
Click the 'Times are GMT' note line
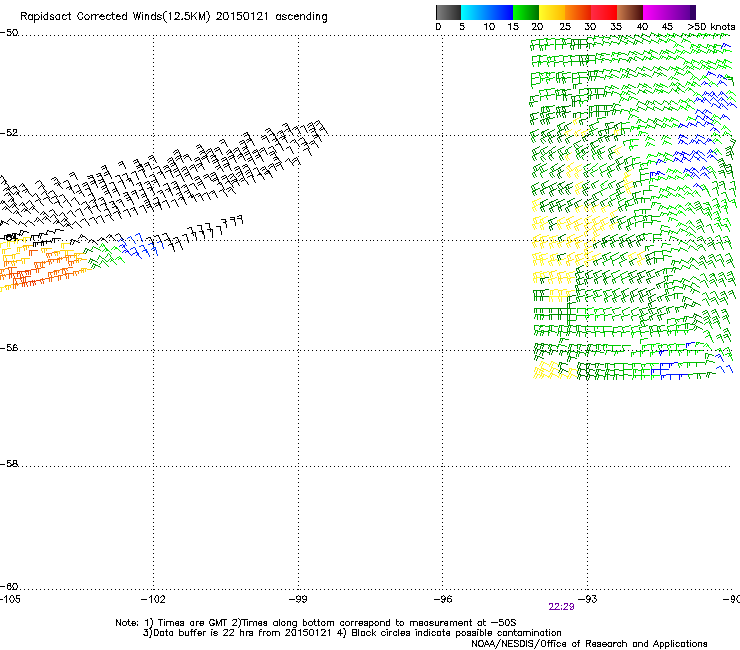(316, 623)
